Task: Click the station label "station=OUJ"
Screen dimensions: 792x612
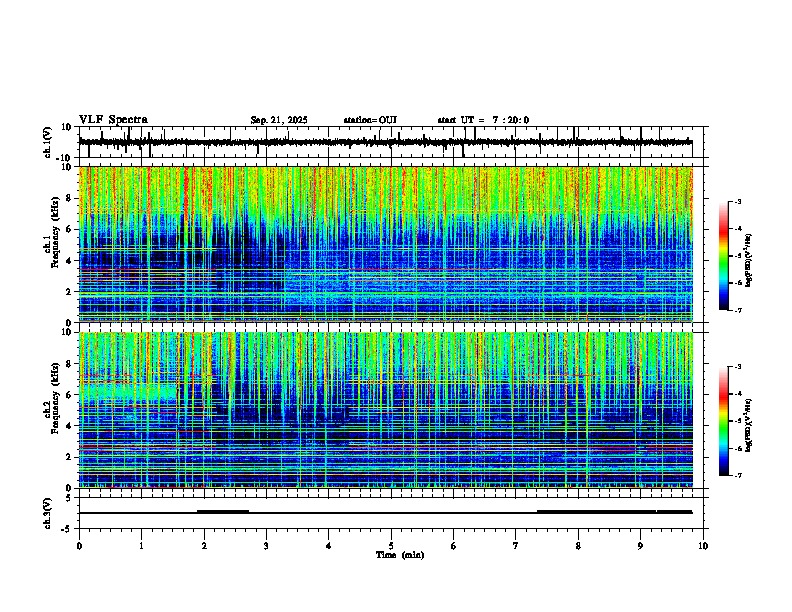Action: [x=370, y=120]
